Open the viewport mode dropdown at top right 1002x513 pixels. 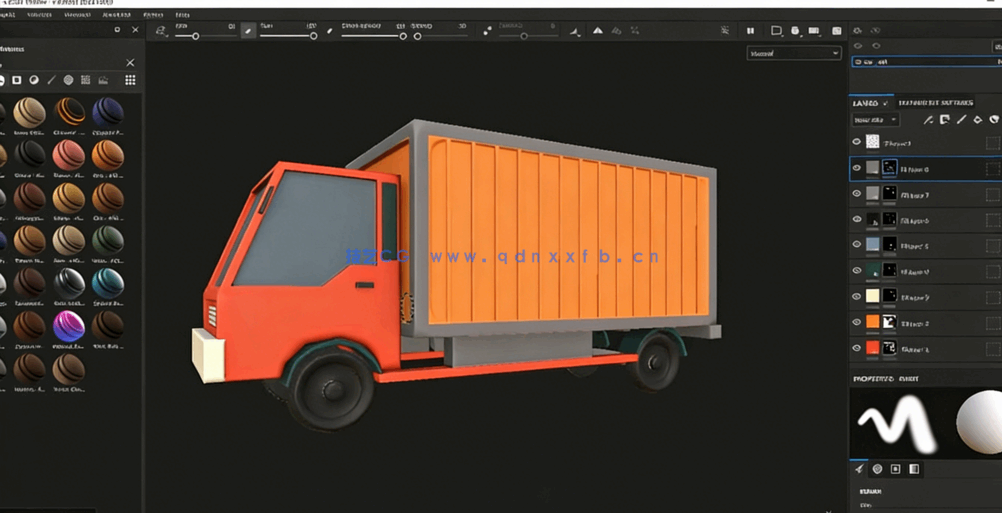[794, 53]
